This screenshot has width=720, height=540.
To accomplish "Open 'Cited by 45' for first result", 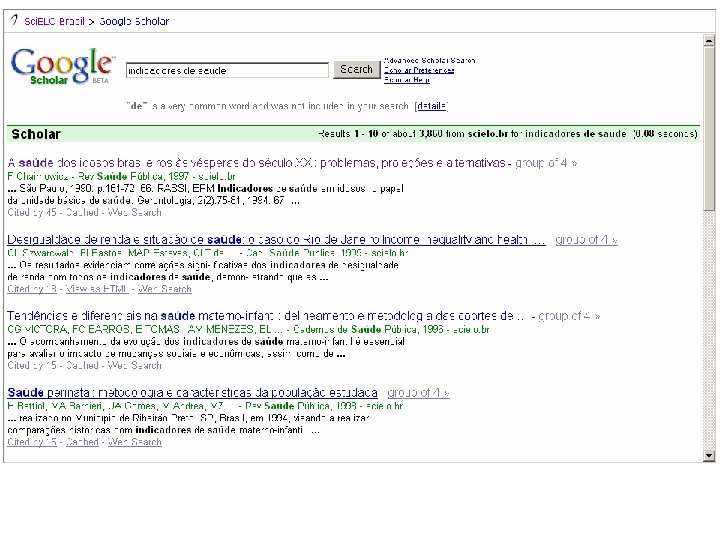I will coord(32,212).
